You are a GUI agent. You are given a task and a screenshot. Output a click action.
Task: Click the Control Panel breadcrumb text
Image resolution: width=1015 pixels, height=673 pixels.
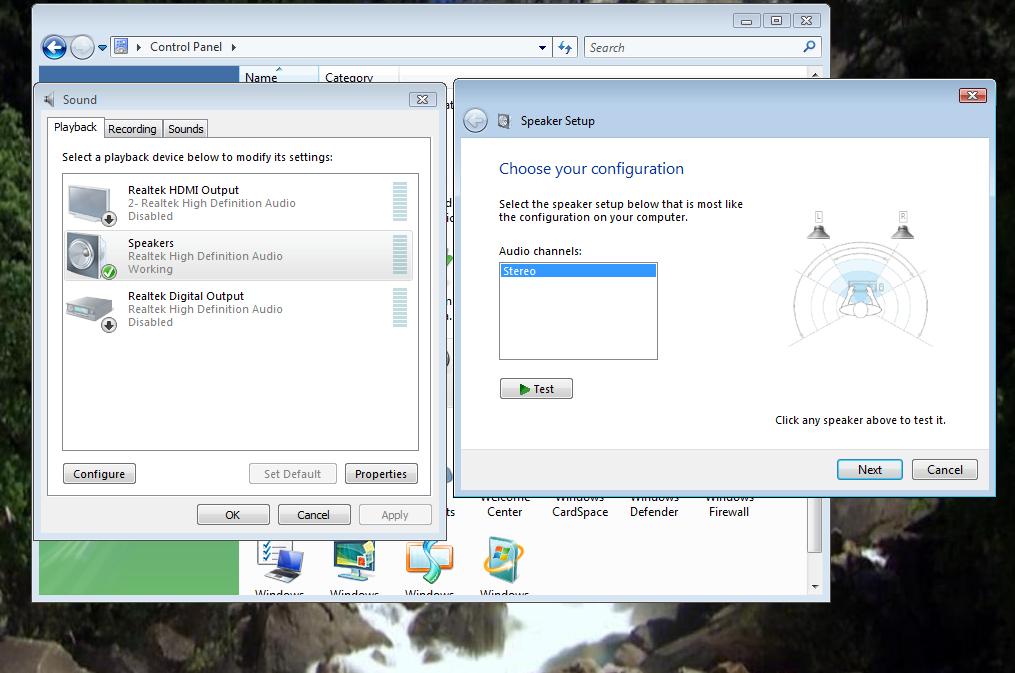186,47
